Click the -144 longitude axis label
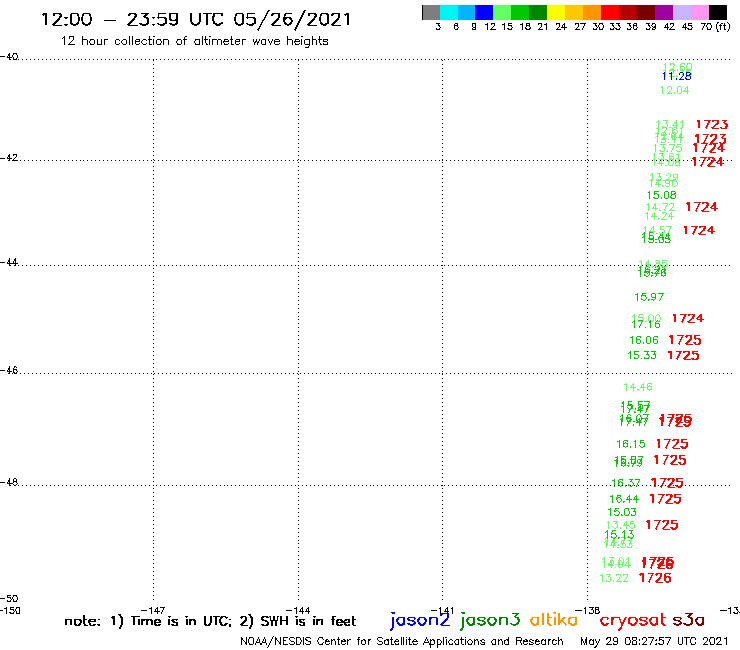740x650 pixels. [298, 611]
